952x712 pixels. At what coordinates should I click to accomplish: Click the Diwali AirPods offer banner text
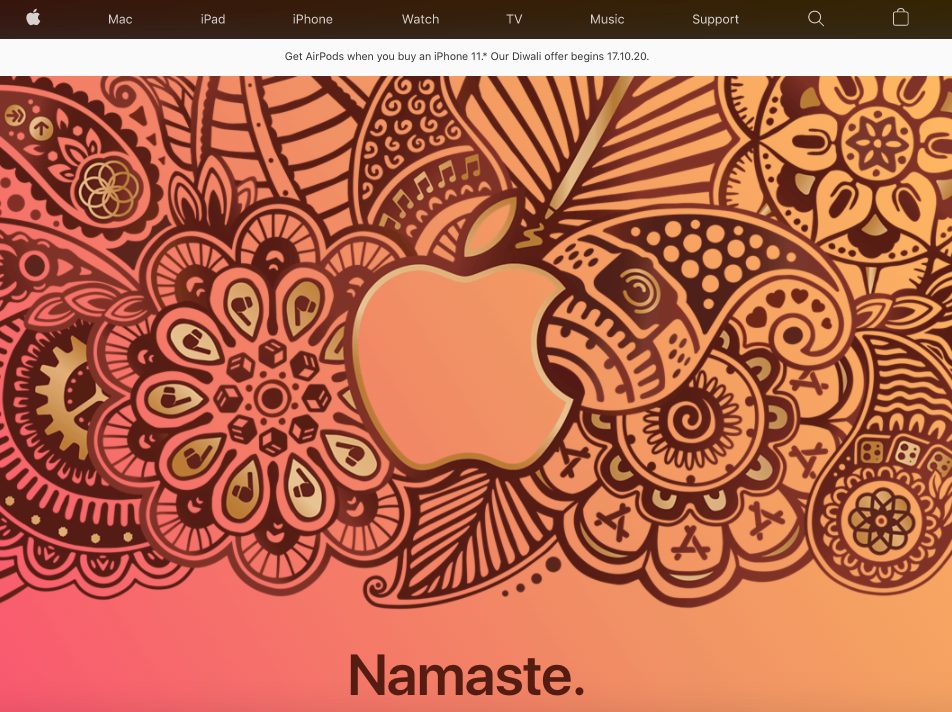466,57
